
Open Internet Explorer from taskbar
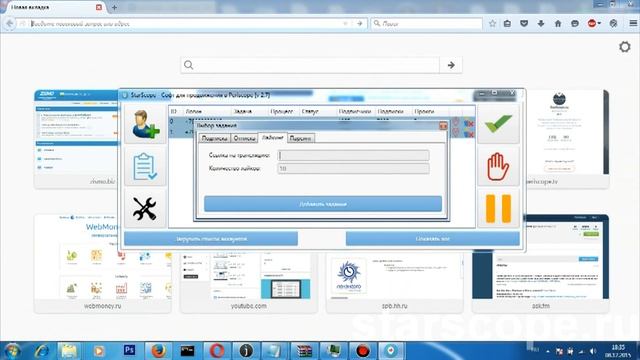pos(41,351)
